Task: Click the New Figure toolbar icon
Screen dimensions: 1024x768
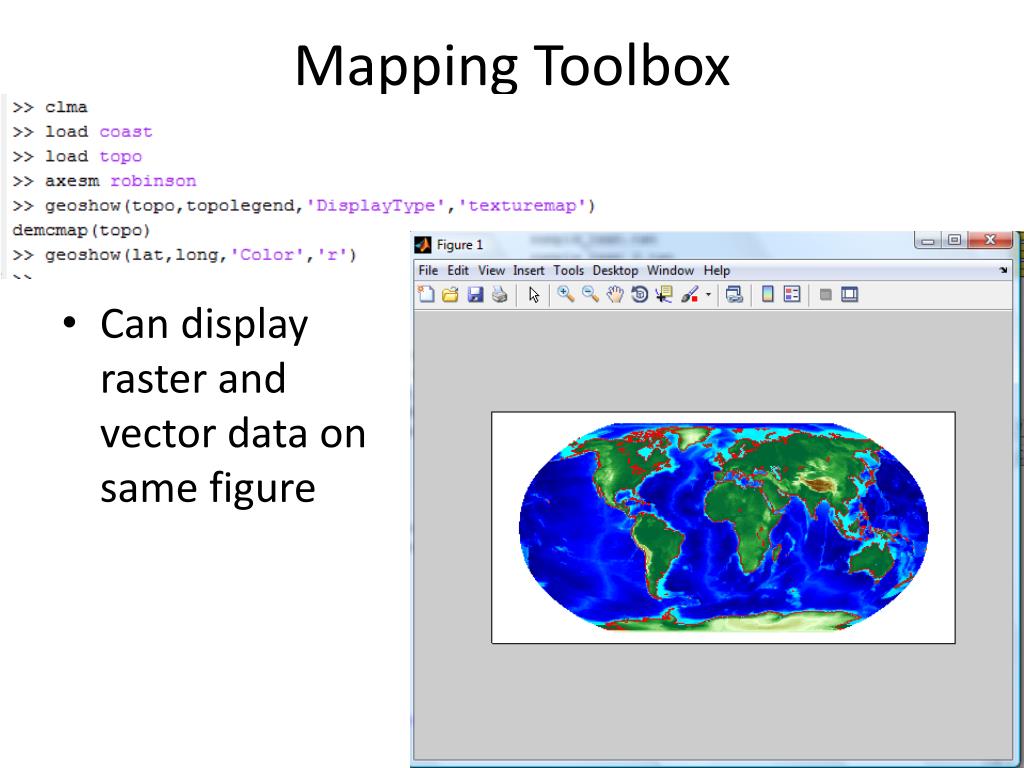Action: pos(426,295)
